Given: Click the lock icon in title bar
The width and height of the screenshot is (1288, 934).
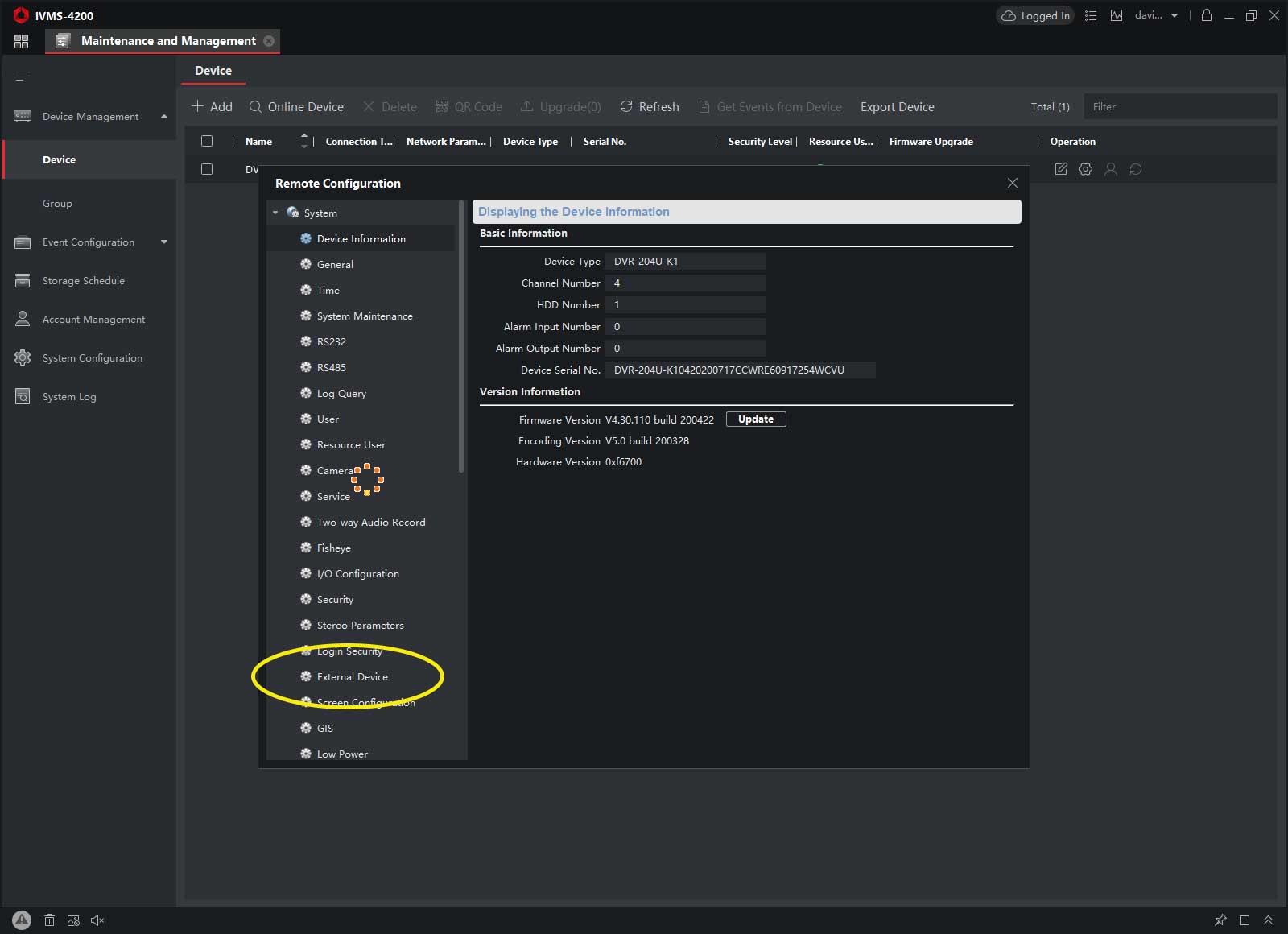Looking at the screenshot, I should [1206, 15].
